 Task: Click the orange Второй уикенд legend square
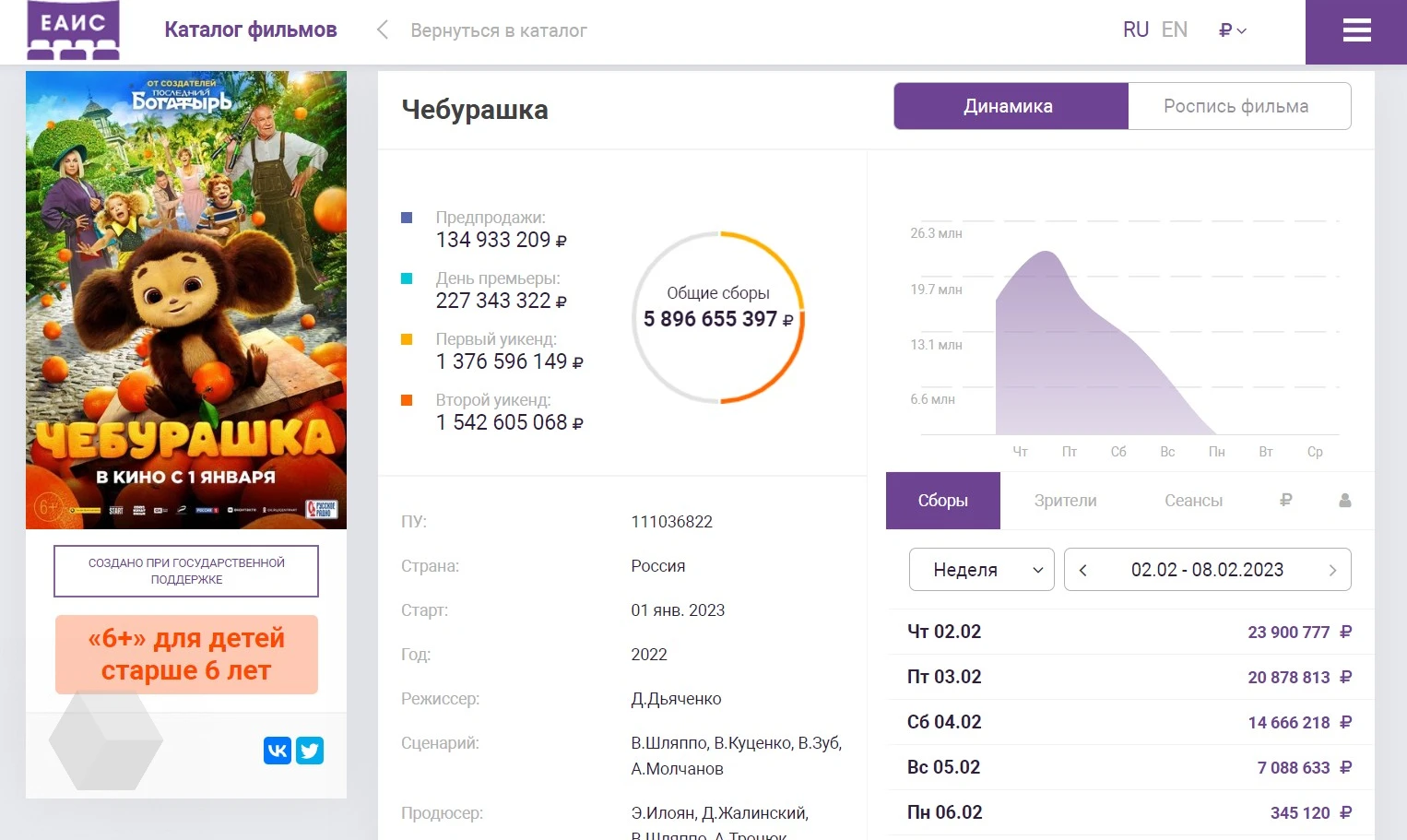(x=407, y=400)
